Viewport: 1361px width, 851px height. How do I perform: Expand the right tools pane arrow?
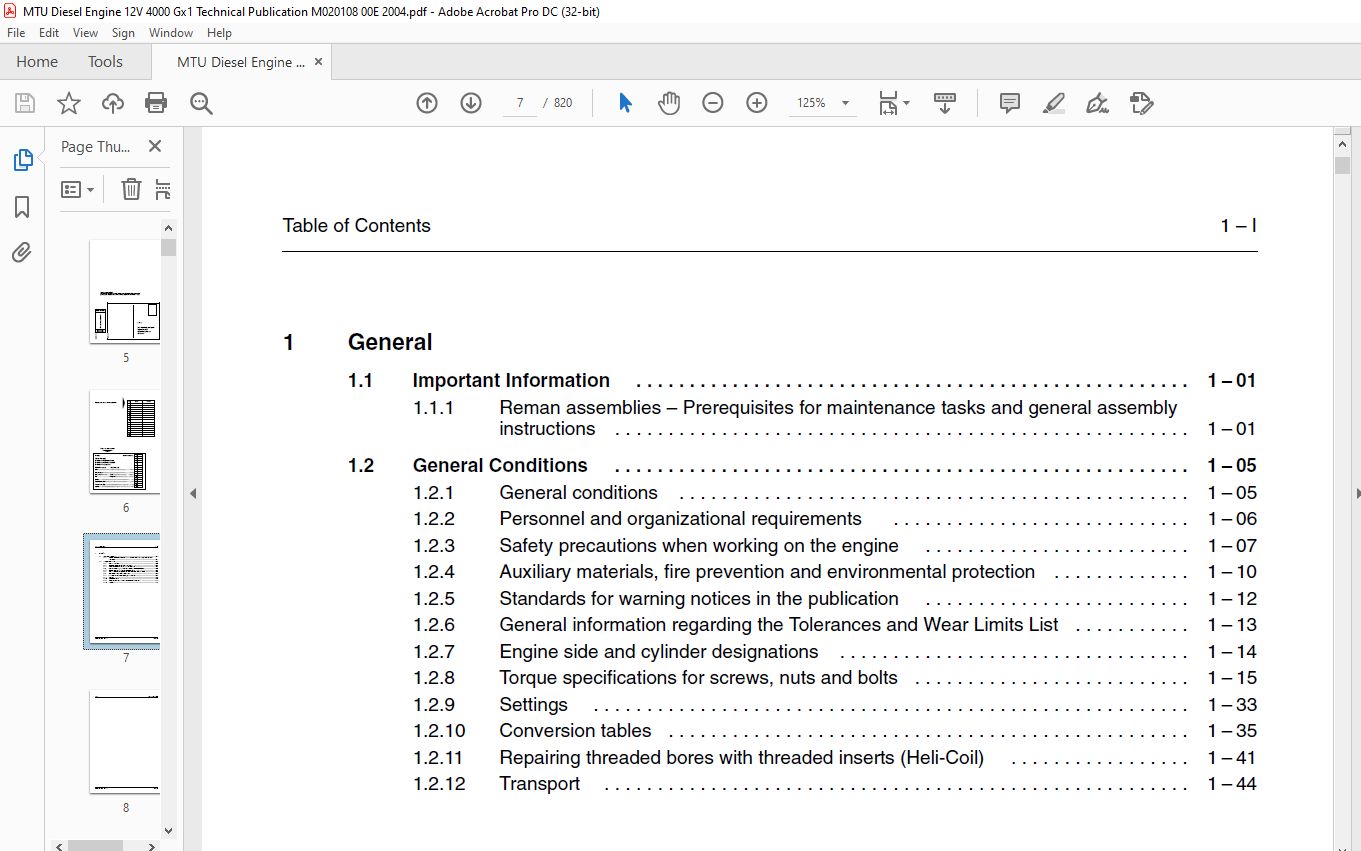pos(1357,493)
